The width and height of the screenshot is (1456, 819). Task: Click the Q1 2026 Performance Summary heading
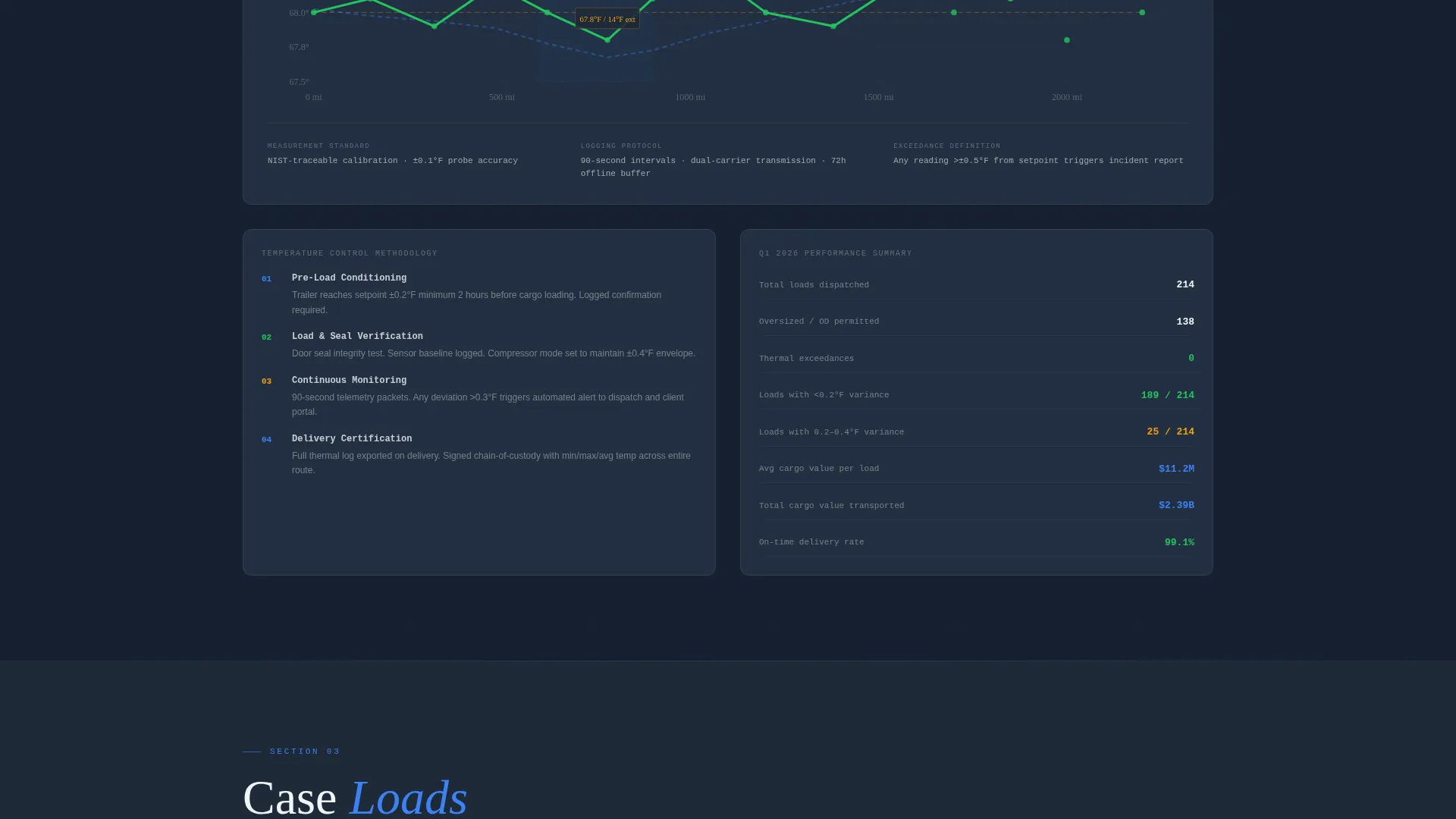tap(836, 253)
